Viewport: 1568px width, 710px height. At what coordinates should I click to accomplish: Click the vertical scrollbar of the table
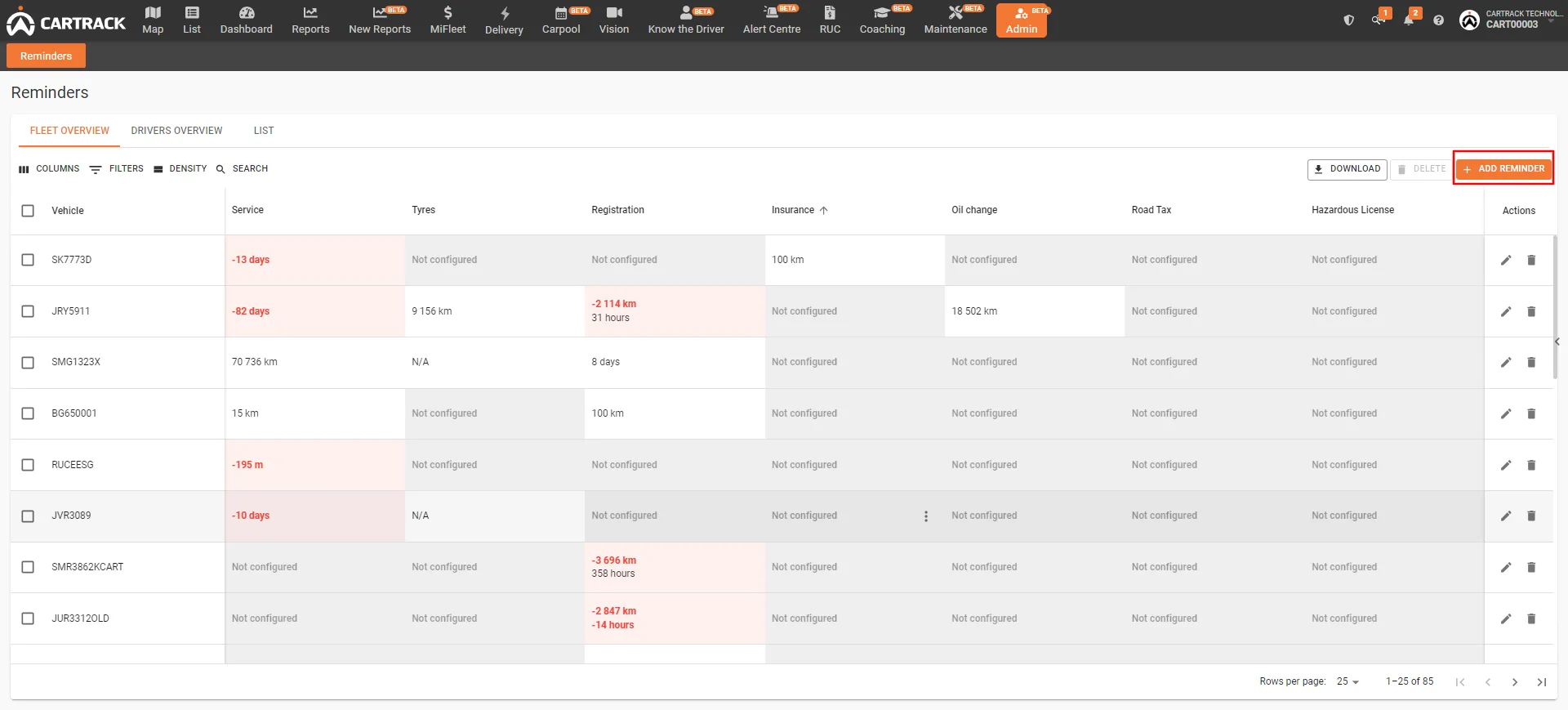coord(1555,307)
